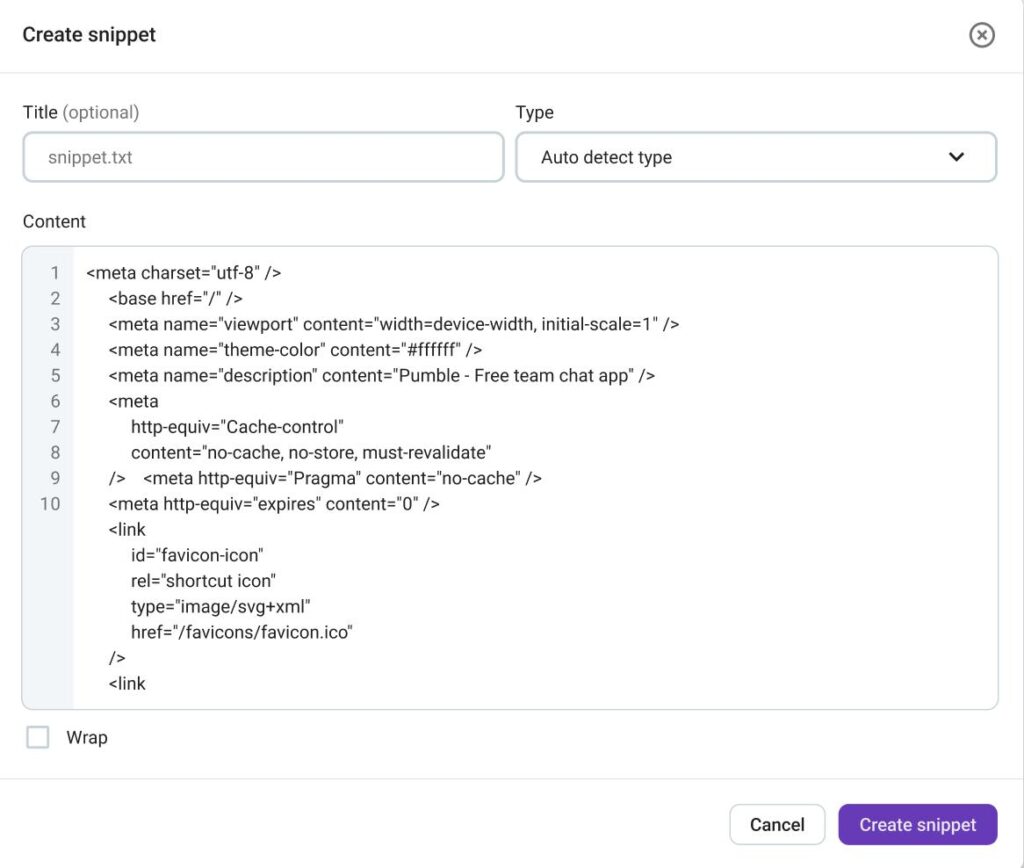Viewport: 1024px width, 868px height.
Task: Click inside the Title input field
Action: 262,157
